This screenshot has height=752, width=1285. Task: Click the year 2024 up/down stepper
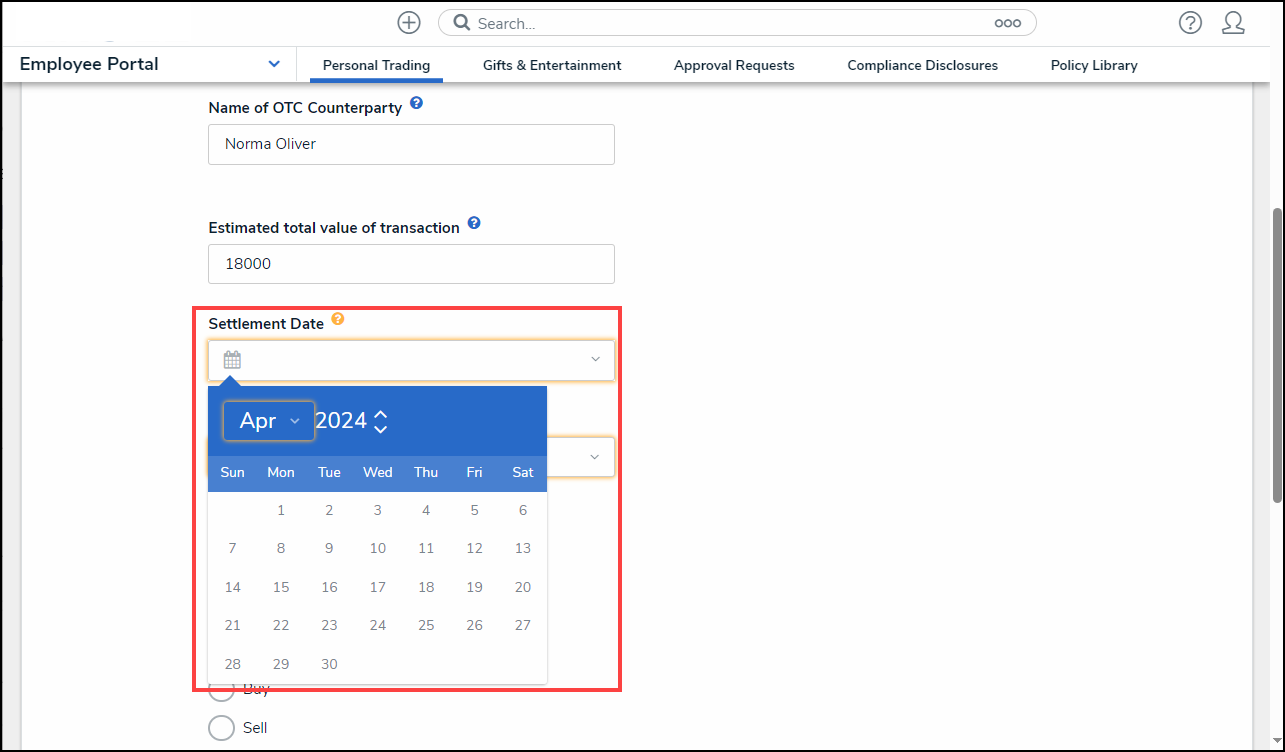click(x=381, y=421)
